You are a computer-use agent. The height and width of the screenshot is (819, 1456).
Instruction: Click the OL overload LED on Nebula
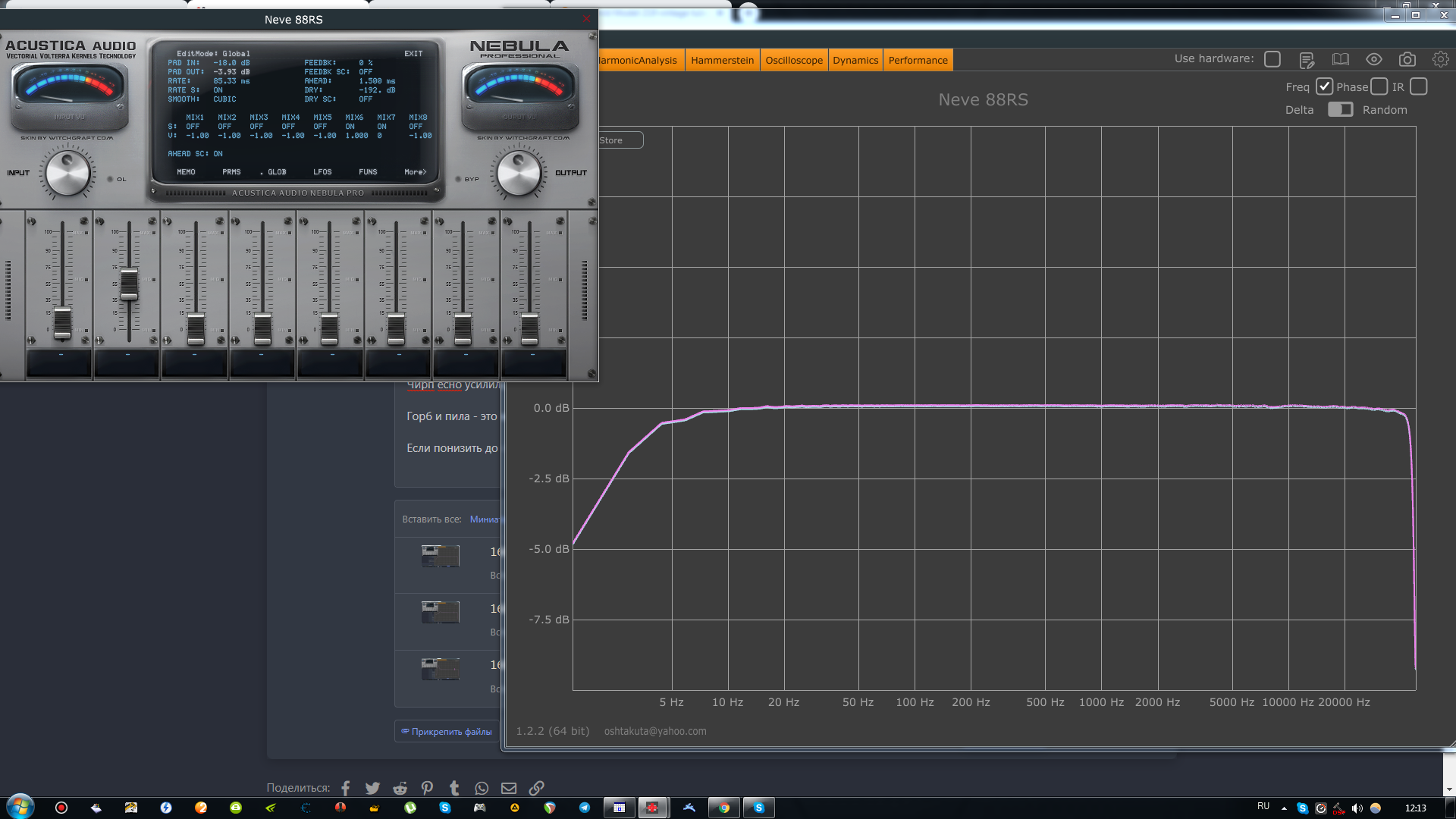tap(110, 180)
